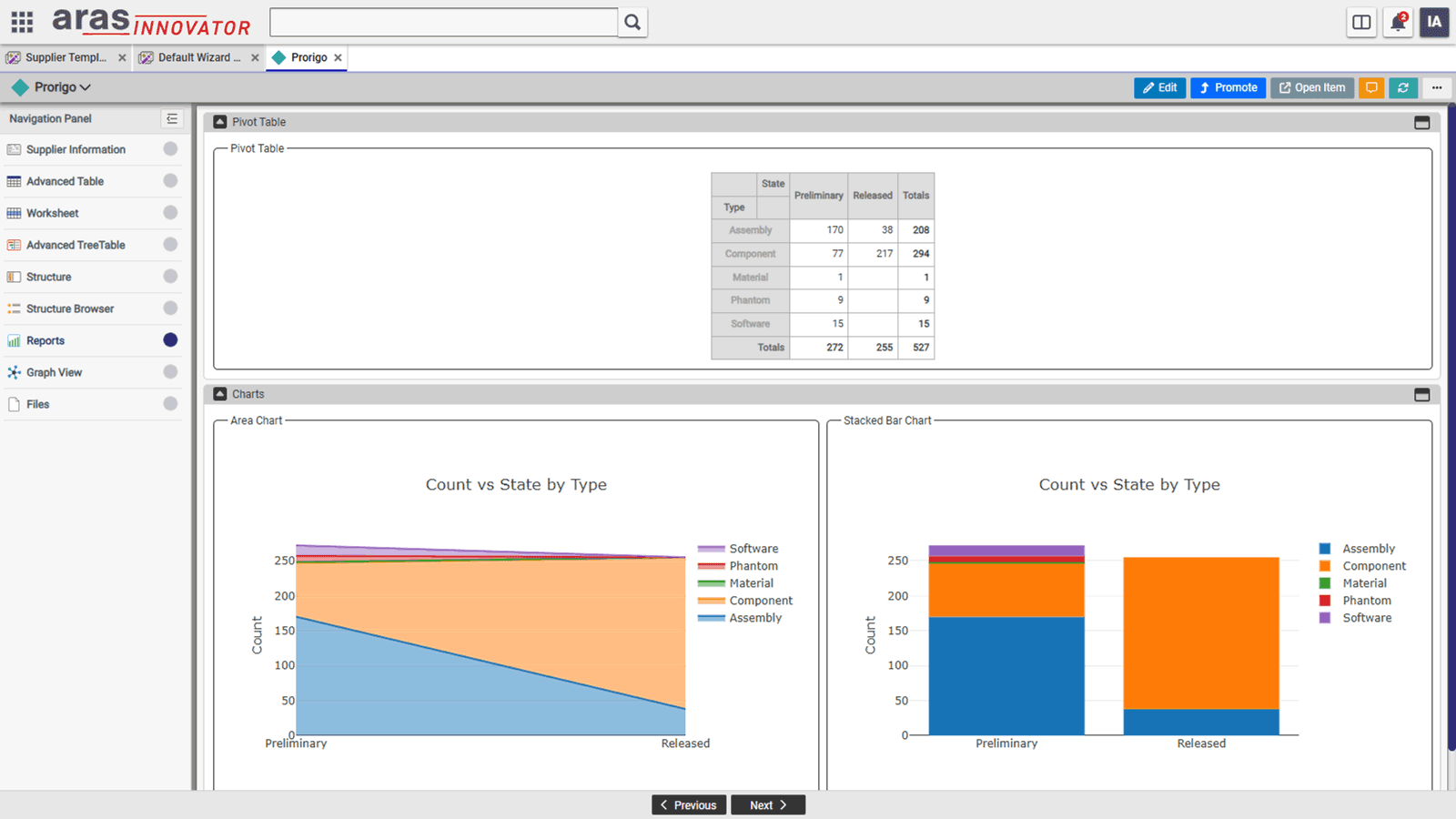
Task: Select the Prorigo tab
Action: (x=308, y=57)
